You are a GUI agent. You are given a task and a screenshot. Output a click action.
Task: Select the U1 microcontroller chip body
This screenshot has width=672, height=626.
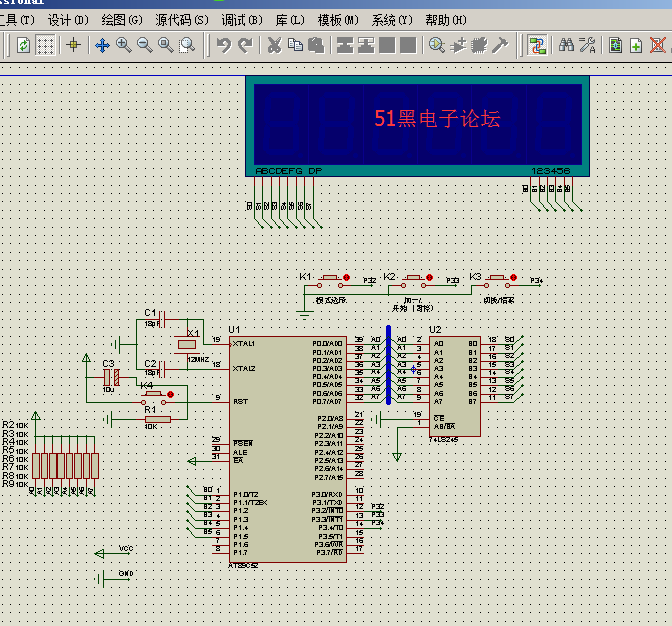click(288, 449)
